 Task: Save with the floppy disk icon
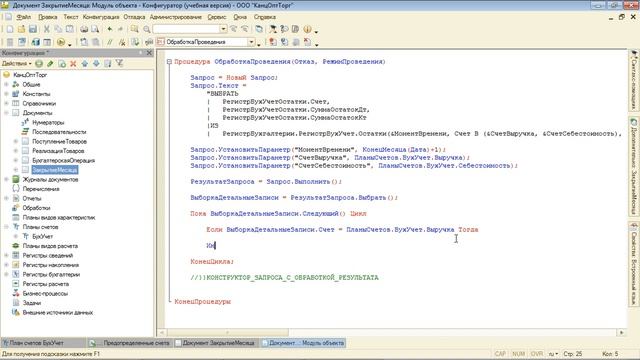[33, 29]
